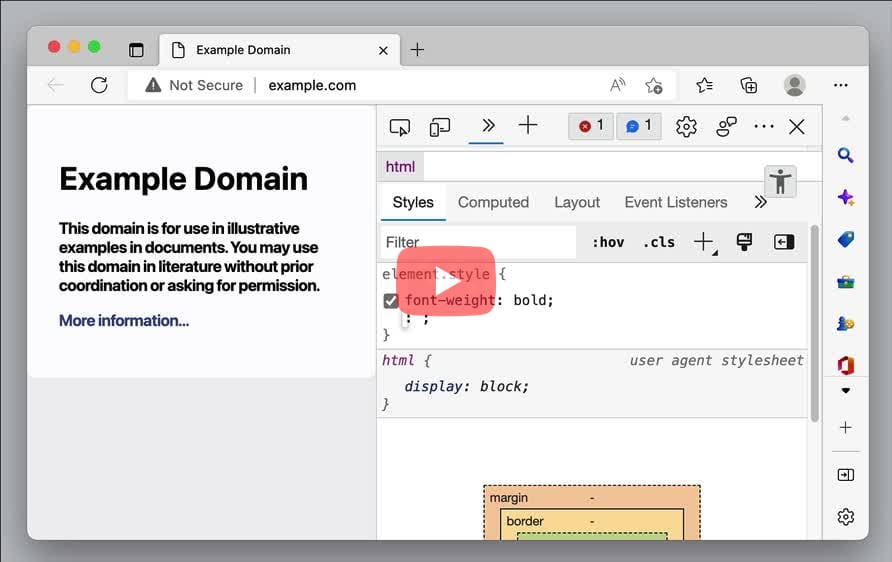Open the issues count badge
The height and width of the screenshot is (562, 892).
coord(639,126)
